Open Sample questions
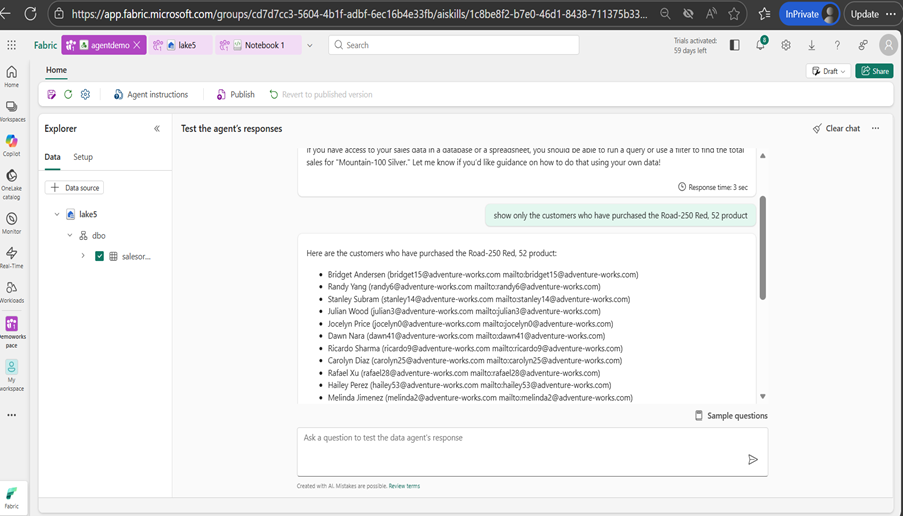903x516 pixels. pos(731,415)
